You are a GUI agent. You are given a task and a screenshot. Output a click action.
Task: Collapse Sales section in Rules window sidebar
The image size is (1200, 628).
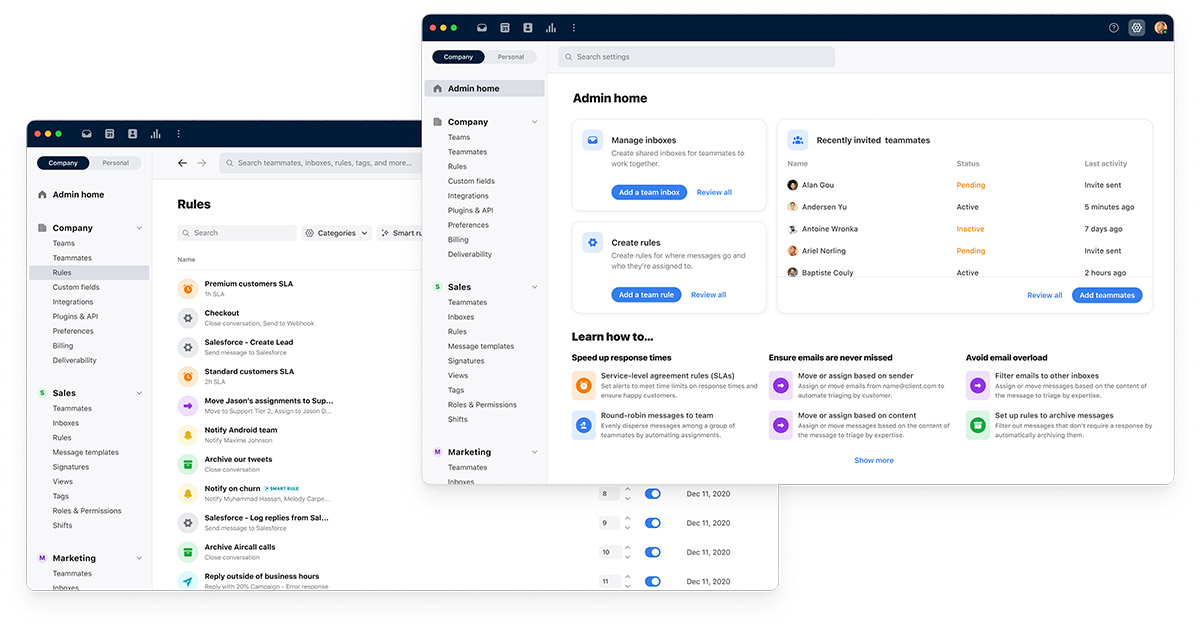(x=139, y=393)
